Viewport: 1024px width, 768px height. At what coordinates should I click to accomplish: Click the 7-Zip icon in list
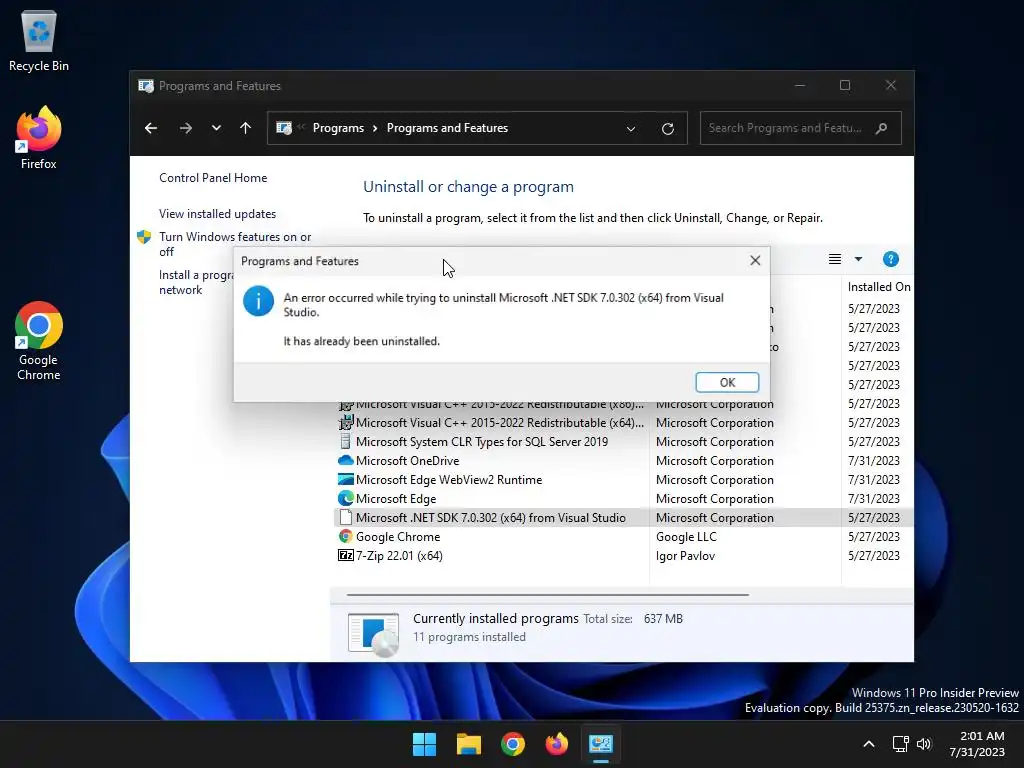tap(345, 555)
